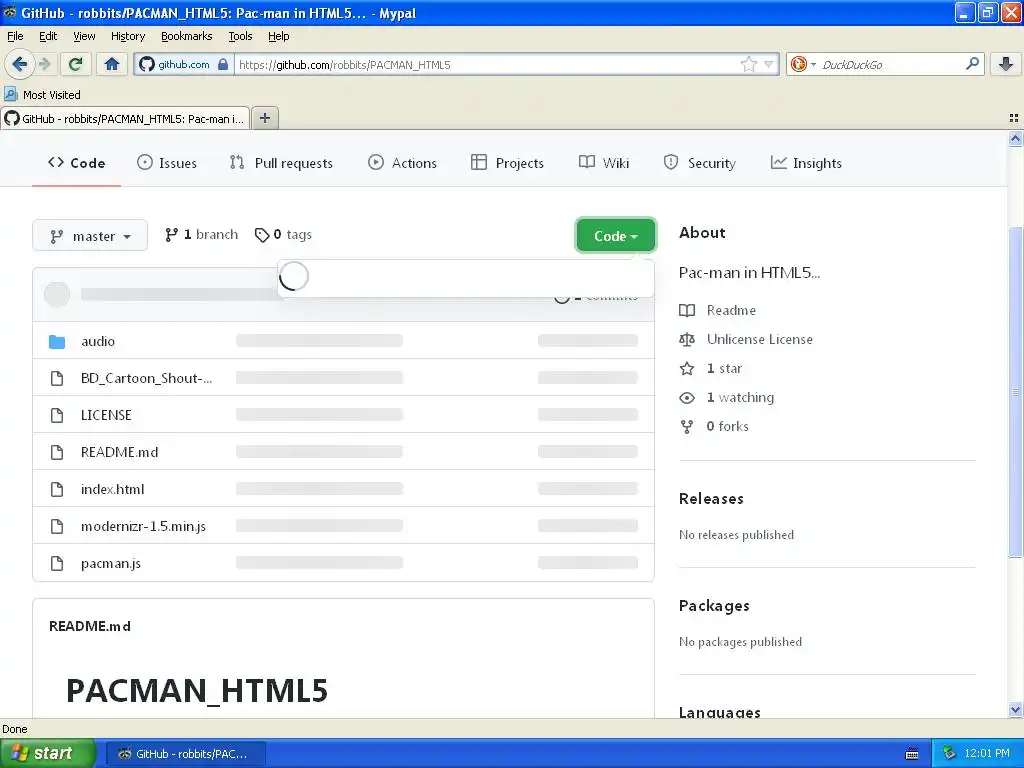Select the GitHub taskbar window button
Viewport: 1024px width, 768px height.
pyautogui.click(x=185, y=754)
